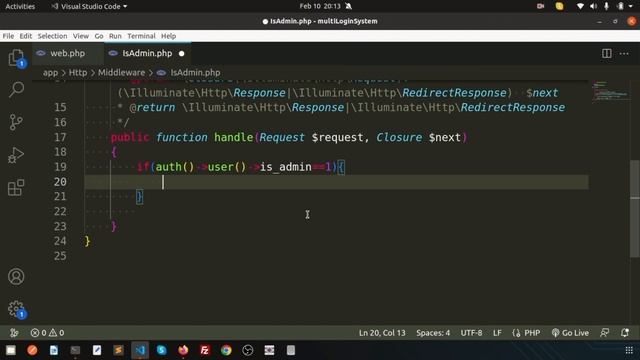Click the battery indicator icon
Screen dimensions: 640x360
click(620, 6)
